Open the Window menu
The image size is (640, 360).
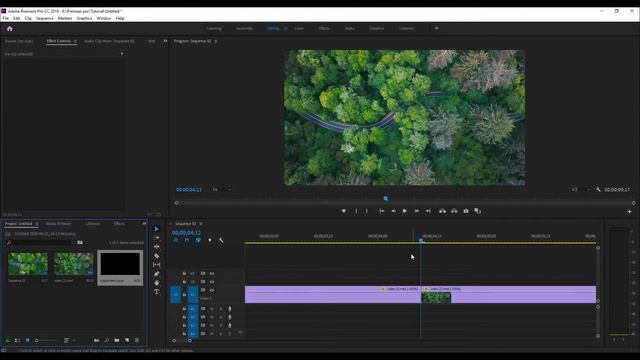coord(104,18)
